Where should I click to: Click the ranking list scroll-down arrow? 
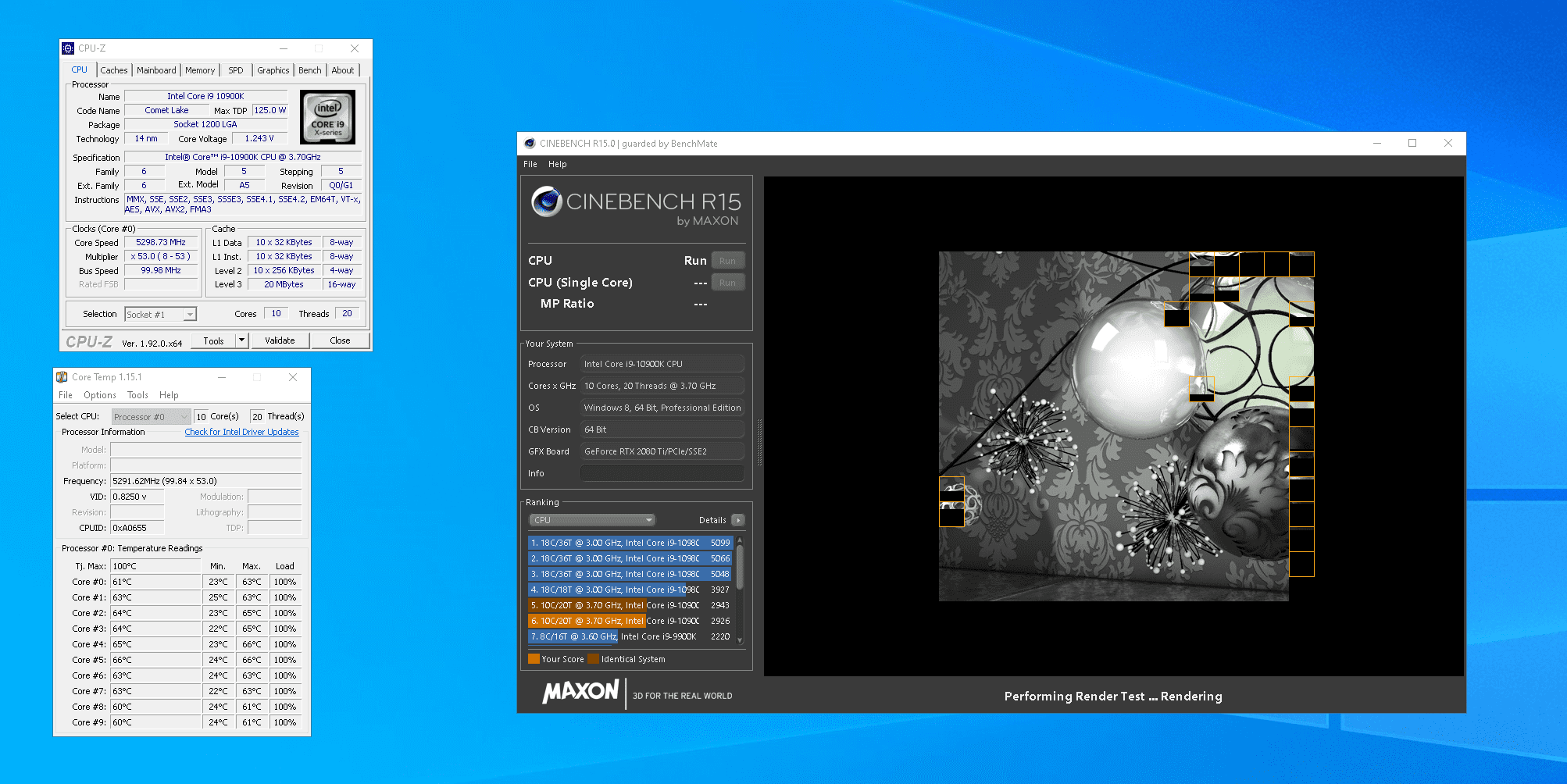(740, 640)
